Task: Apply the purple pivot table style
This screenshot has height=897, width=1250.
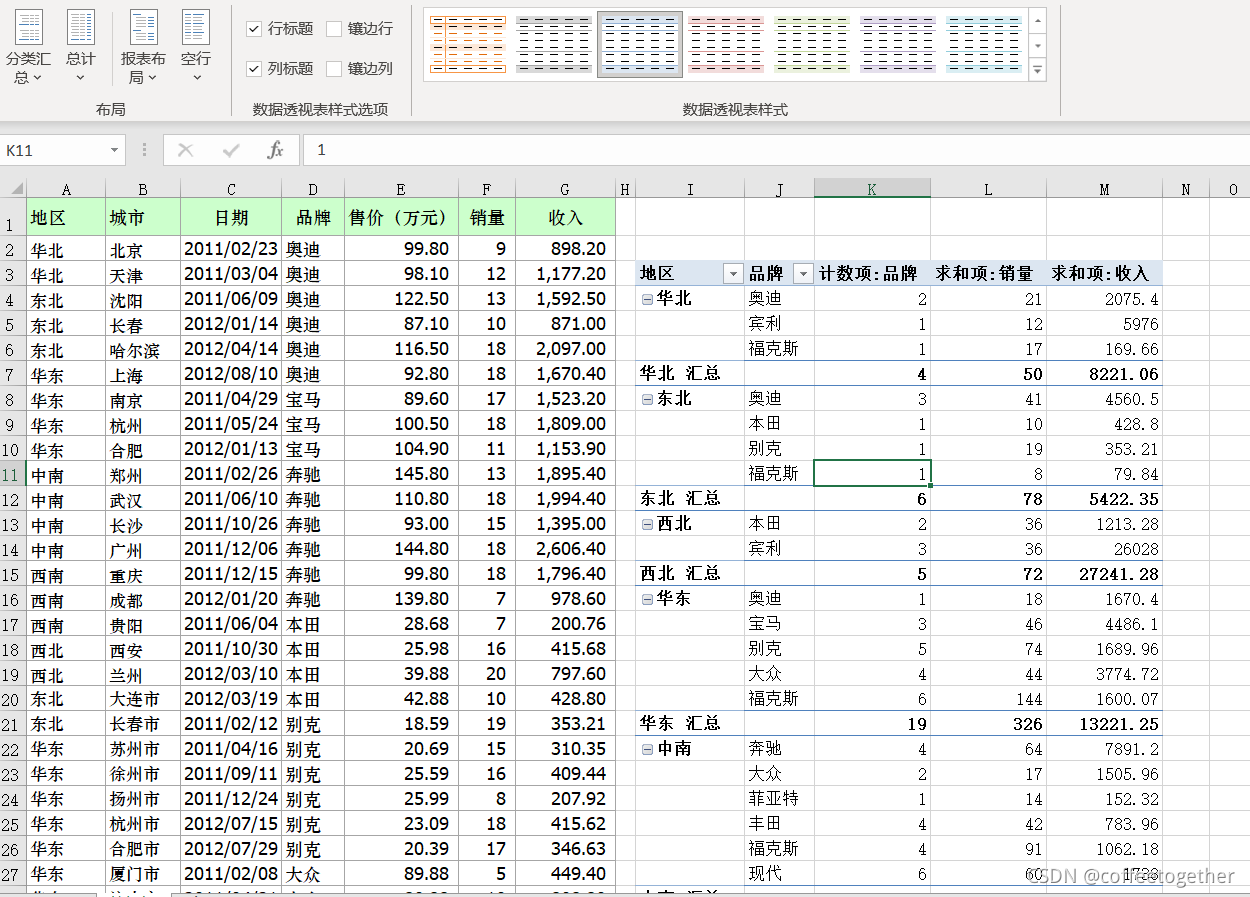Action: [898, 45]
